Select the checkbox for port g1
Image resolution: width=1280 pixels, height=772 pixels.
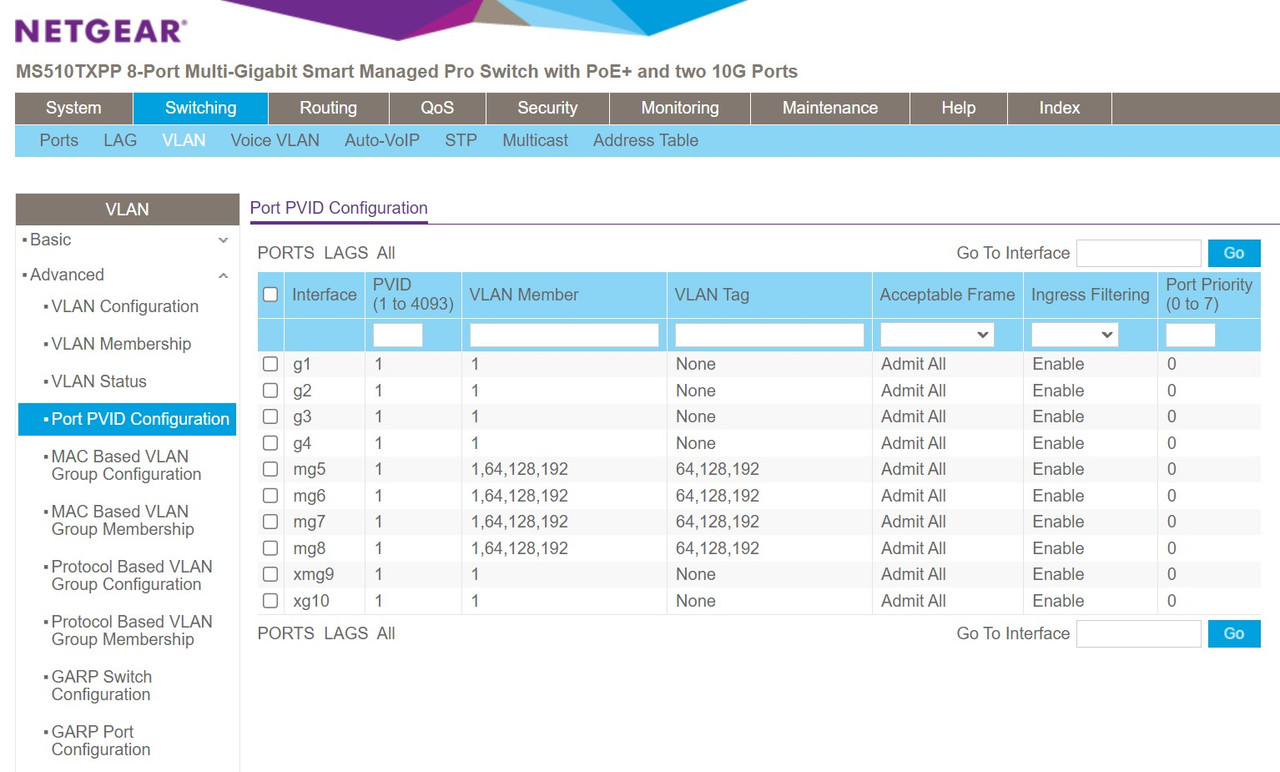270,364
